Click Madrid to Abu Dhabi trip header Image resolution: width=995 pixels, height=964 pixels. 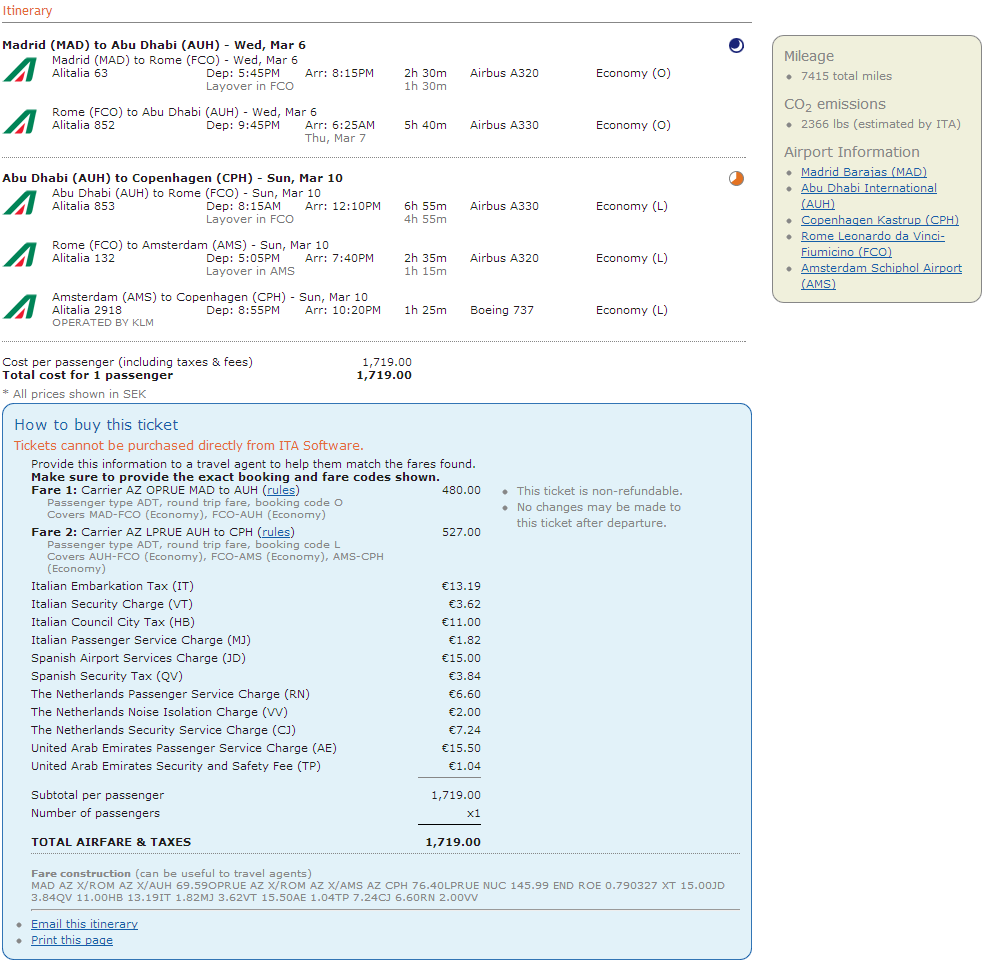(x=153, y=45)
